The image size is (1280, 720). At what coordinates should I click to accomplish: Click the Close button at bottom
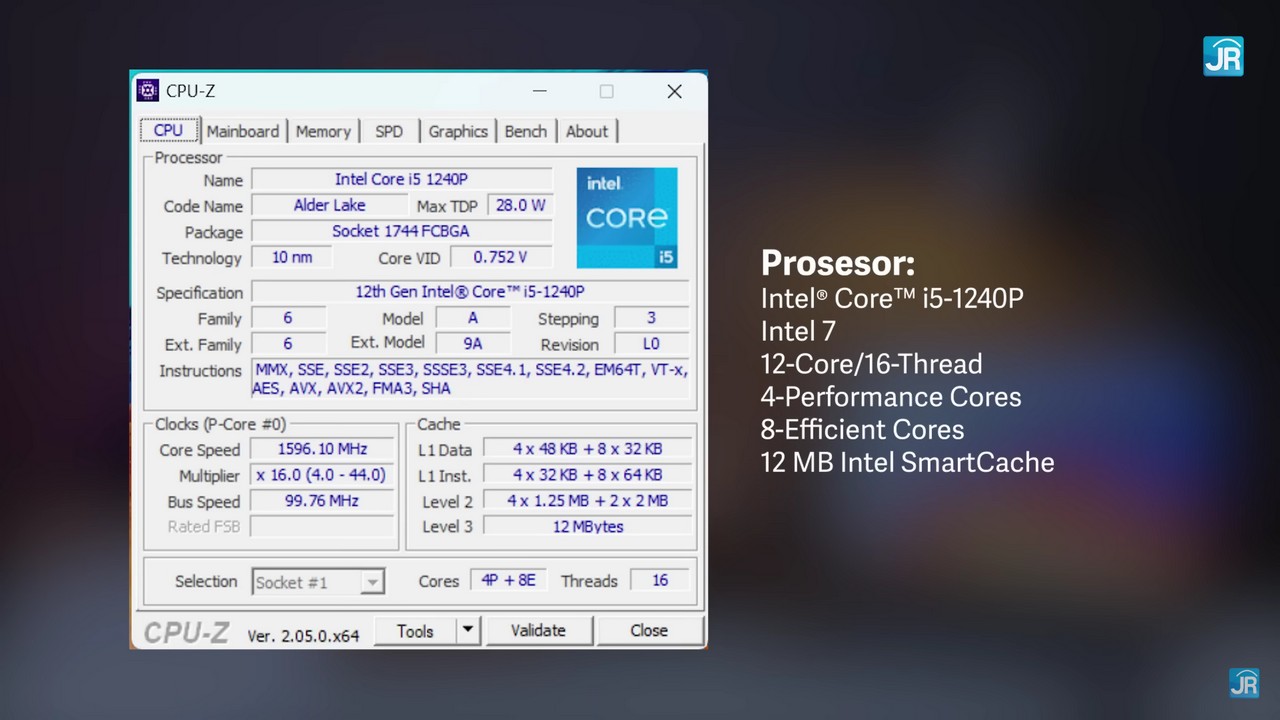(x=649, y=631)
